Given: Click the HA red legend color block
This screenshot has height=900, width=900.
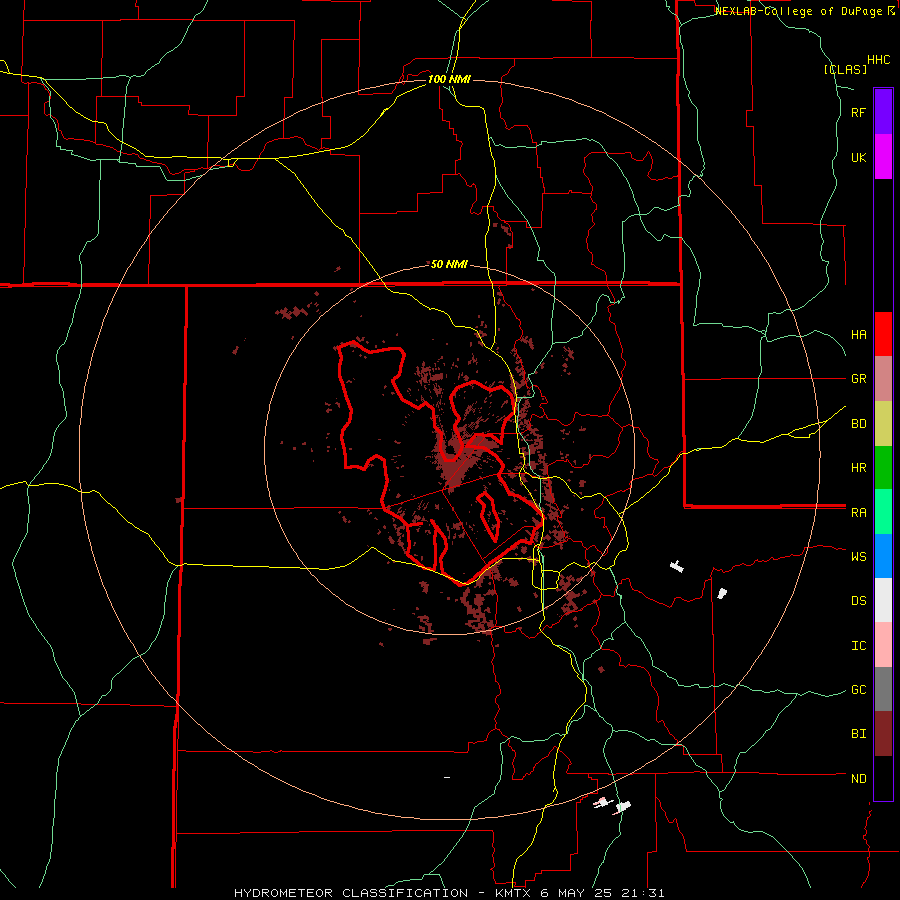Looking at the screenshot, I should pos(883,334).
